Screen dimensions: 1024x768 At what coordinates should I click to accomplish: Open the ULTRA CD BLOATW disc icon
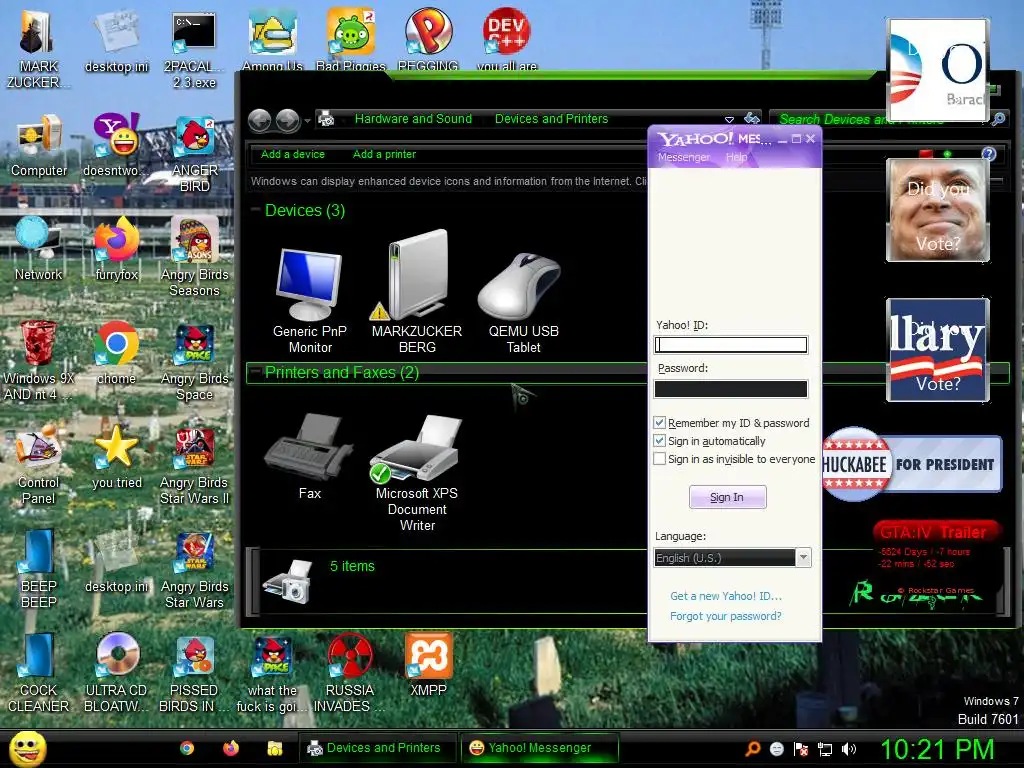pyautogui.click(x=116, y=673)
